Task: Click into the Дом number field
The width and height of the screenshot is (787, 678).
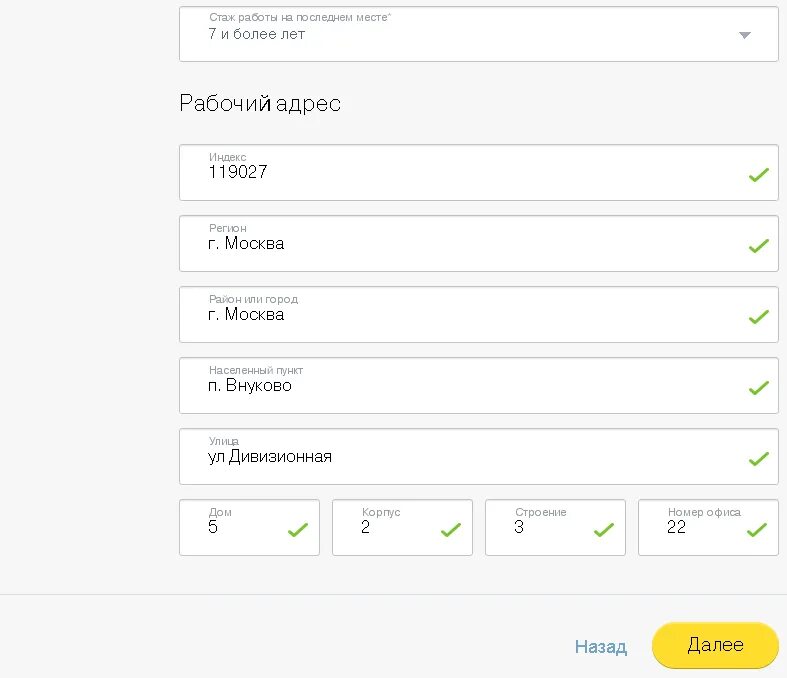Action: (240, 528)
